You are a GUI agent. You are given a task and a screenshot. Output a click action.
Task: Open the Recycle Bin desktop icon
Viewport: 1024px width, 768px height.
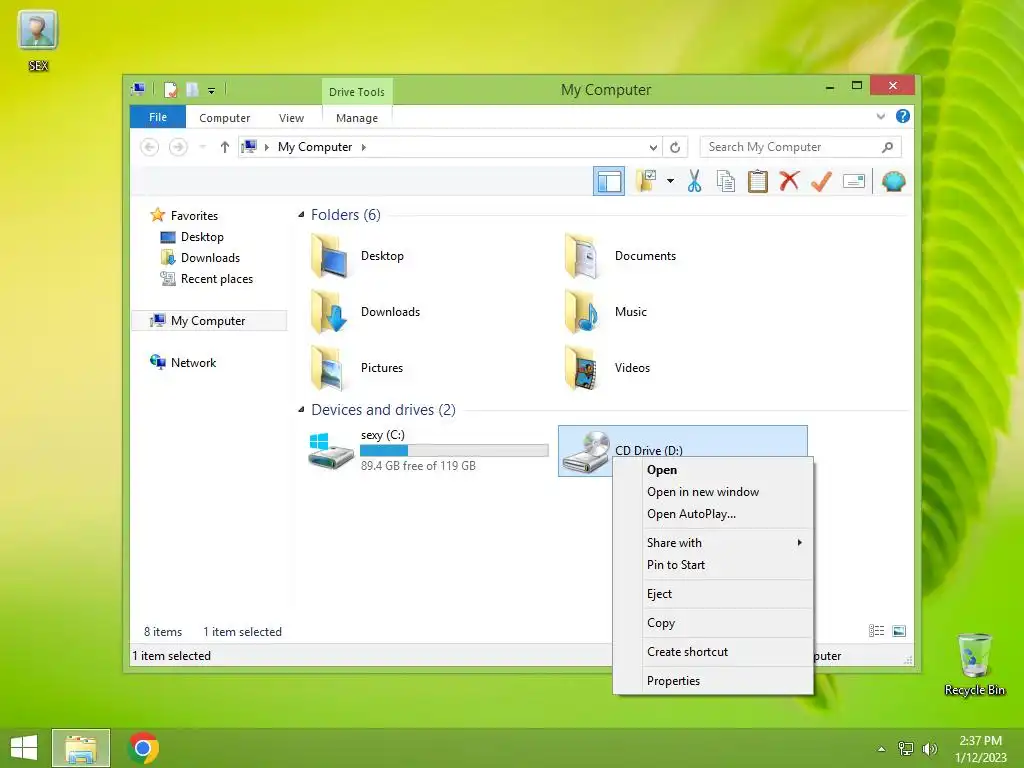point(974,664)
